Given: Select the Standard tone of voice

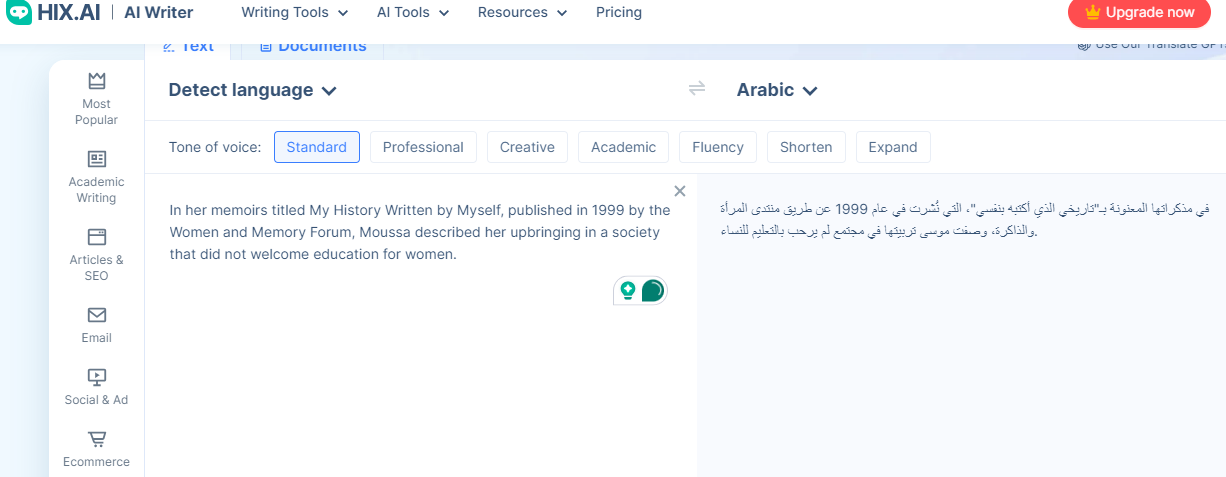Looking at the screenshot, I should click(x=316, y=147).
